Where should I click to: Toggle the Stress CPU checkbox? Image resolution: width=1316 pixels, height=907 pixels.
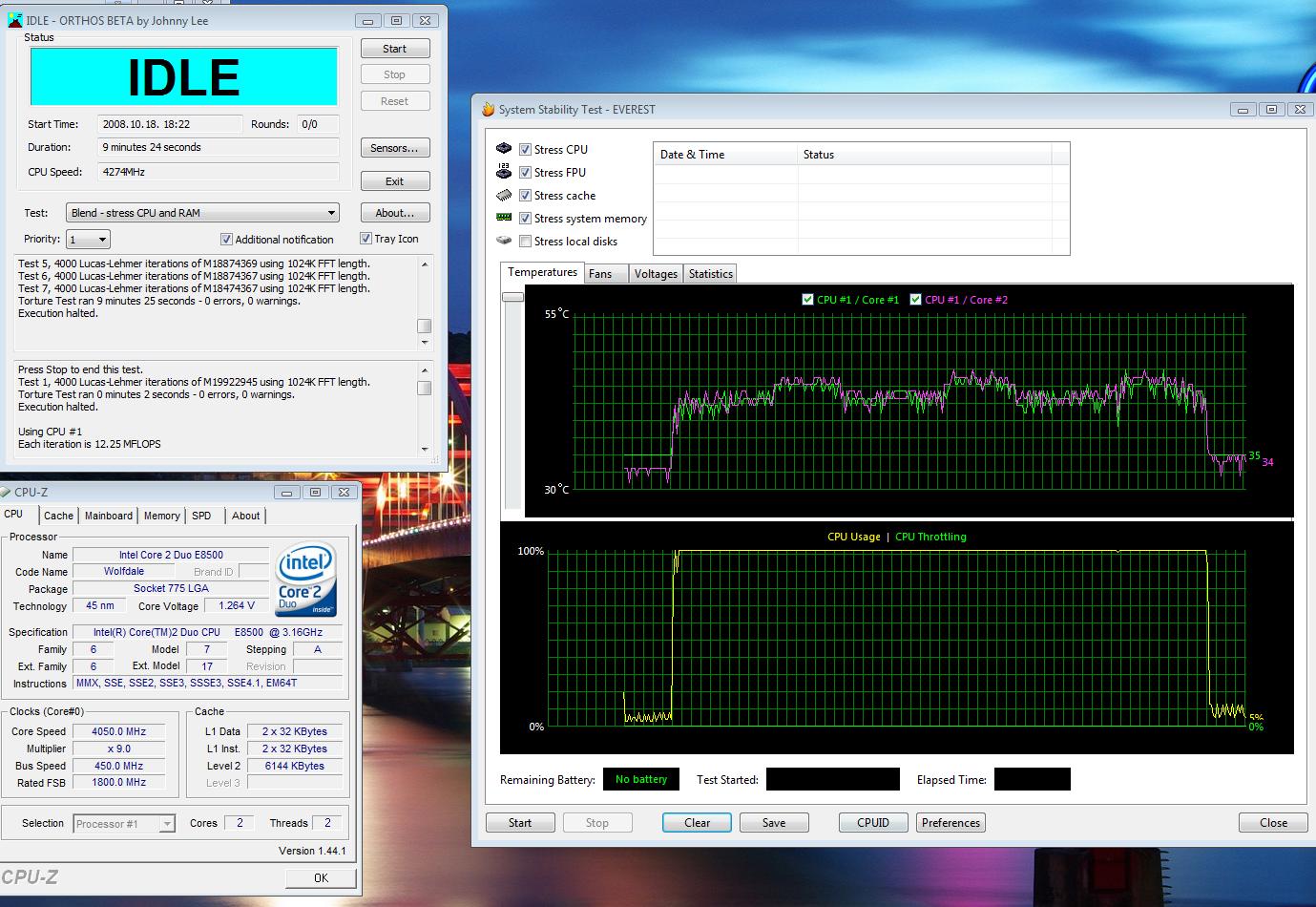525,150
